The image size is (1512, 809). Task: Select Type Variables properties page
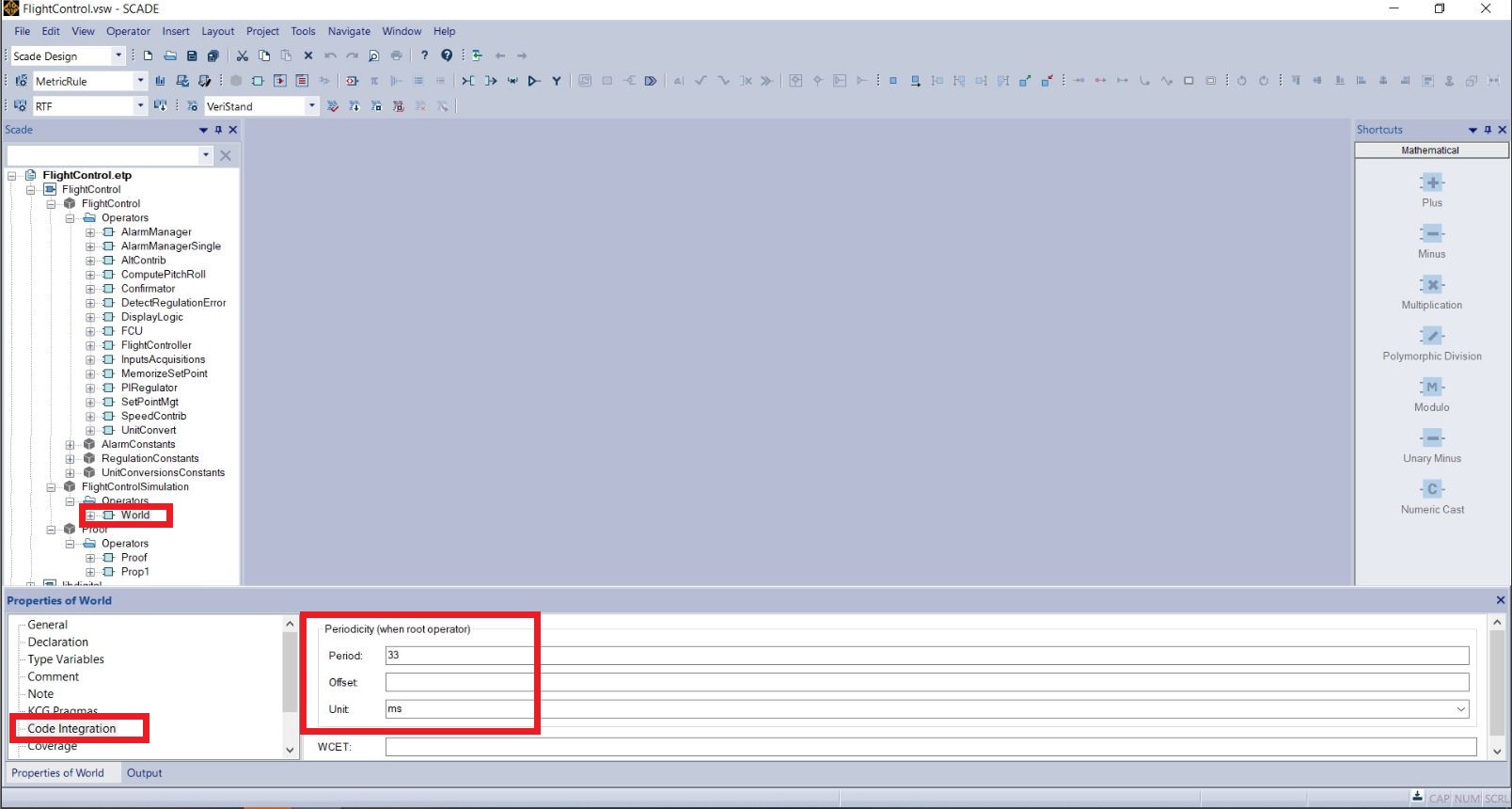66,659
